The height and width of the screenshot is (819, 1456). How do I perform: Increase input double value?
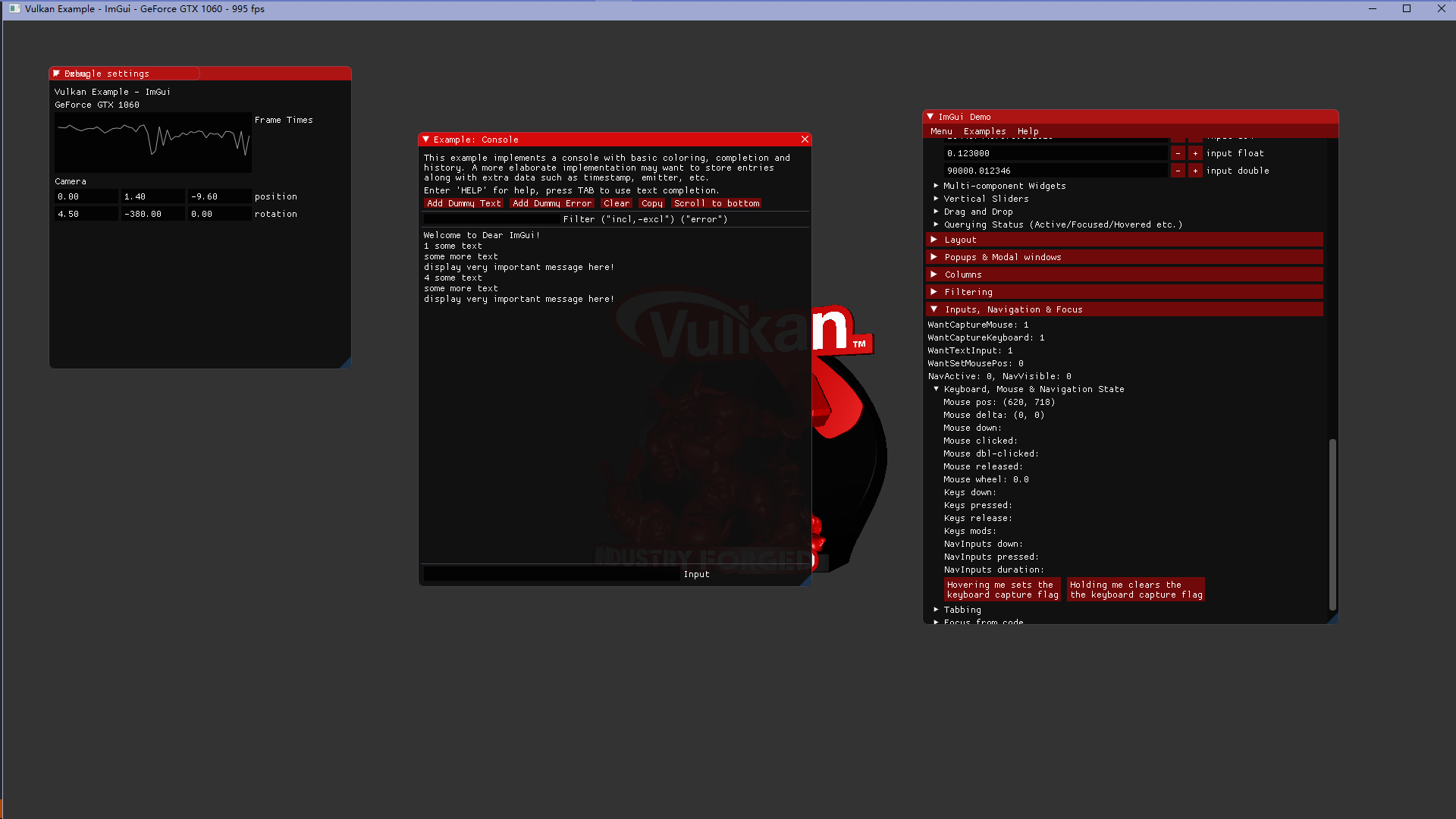(x=1195, y=171)
